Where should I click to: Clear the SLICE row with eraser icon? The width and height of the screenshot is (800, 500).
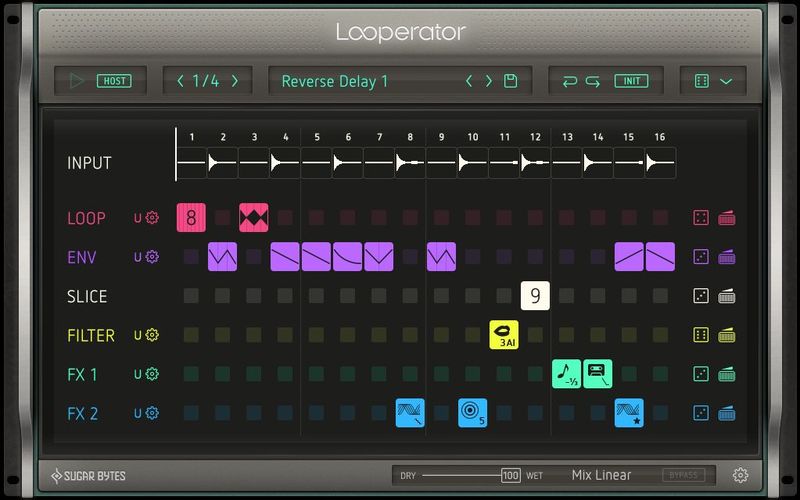(727, 296)
